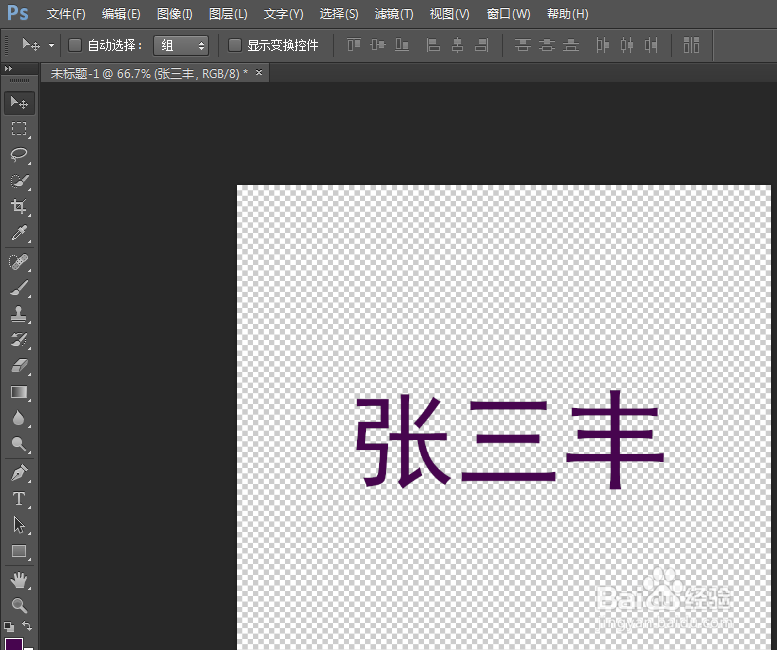Enable the 自动选择 checkbox

pos(75,46)
